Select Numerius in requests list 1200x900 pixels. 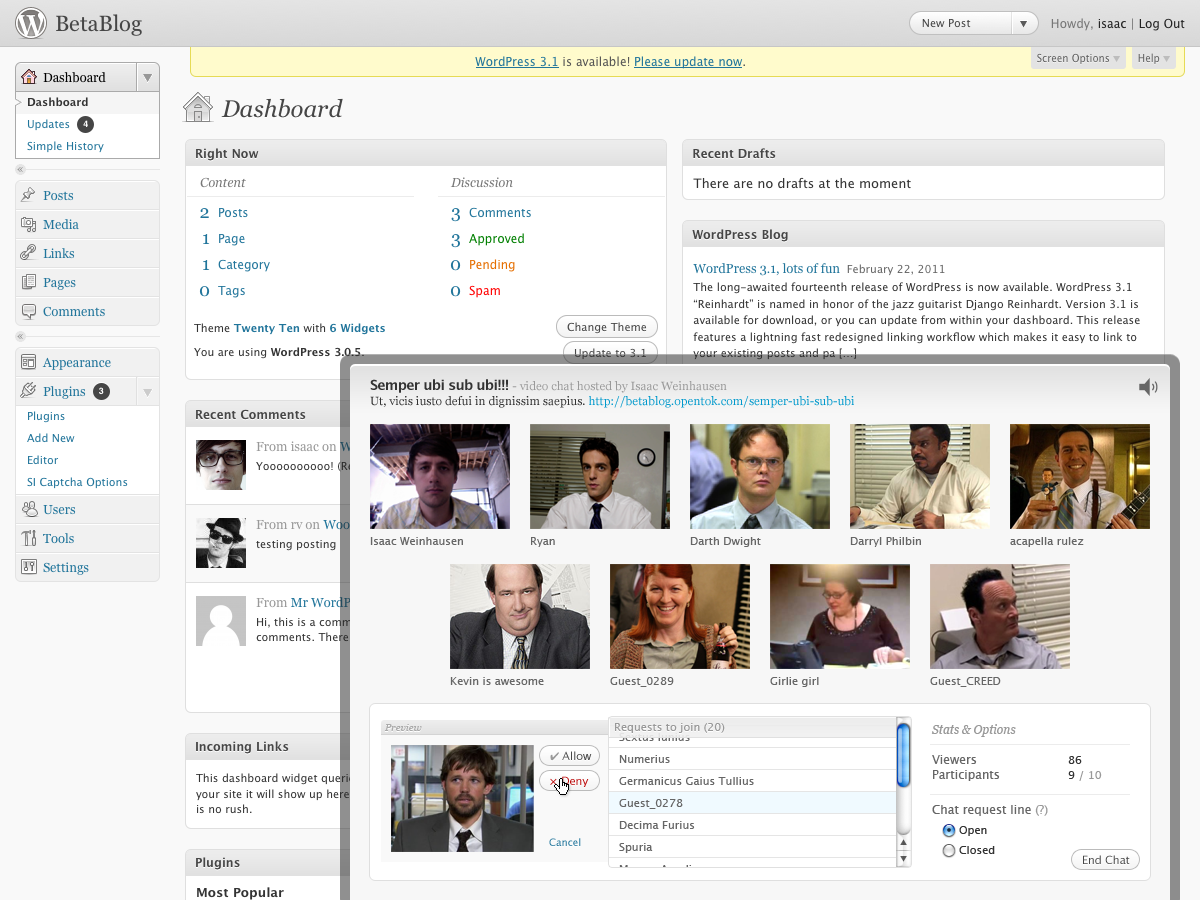click(752, 759)
